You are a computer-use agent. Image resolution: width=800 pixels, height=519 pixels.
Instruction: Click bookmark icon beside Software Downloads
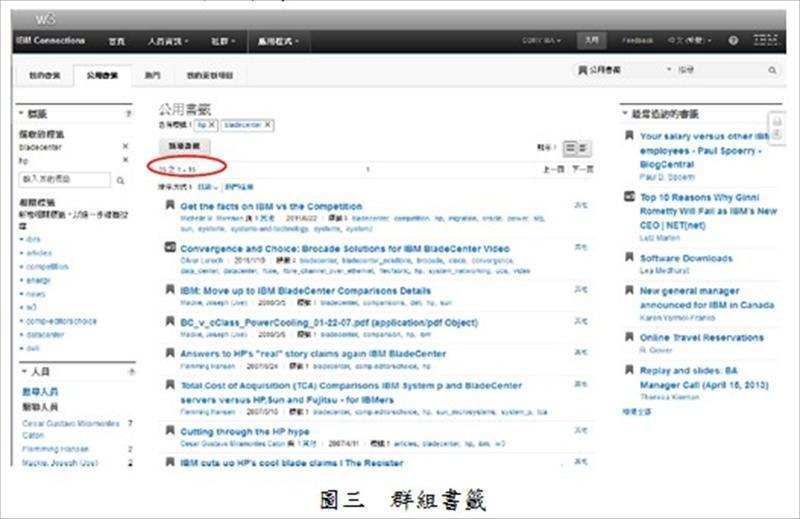pos(627,259)
